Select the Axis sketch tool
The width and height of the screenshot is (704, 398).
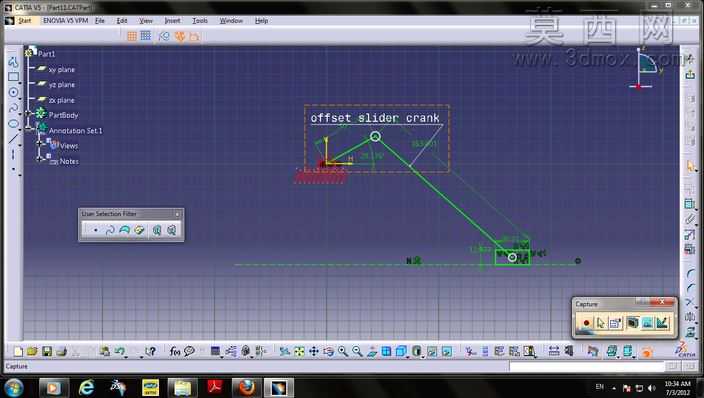pyautogui.click(x=13, y=155)
